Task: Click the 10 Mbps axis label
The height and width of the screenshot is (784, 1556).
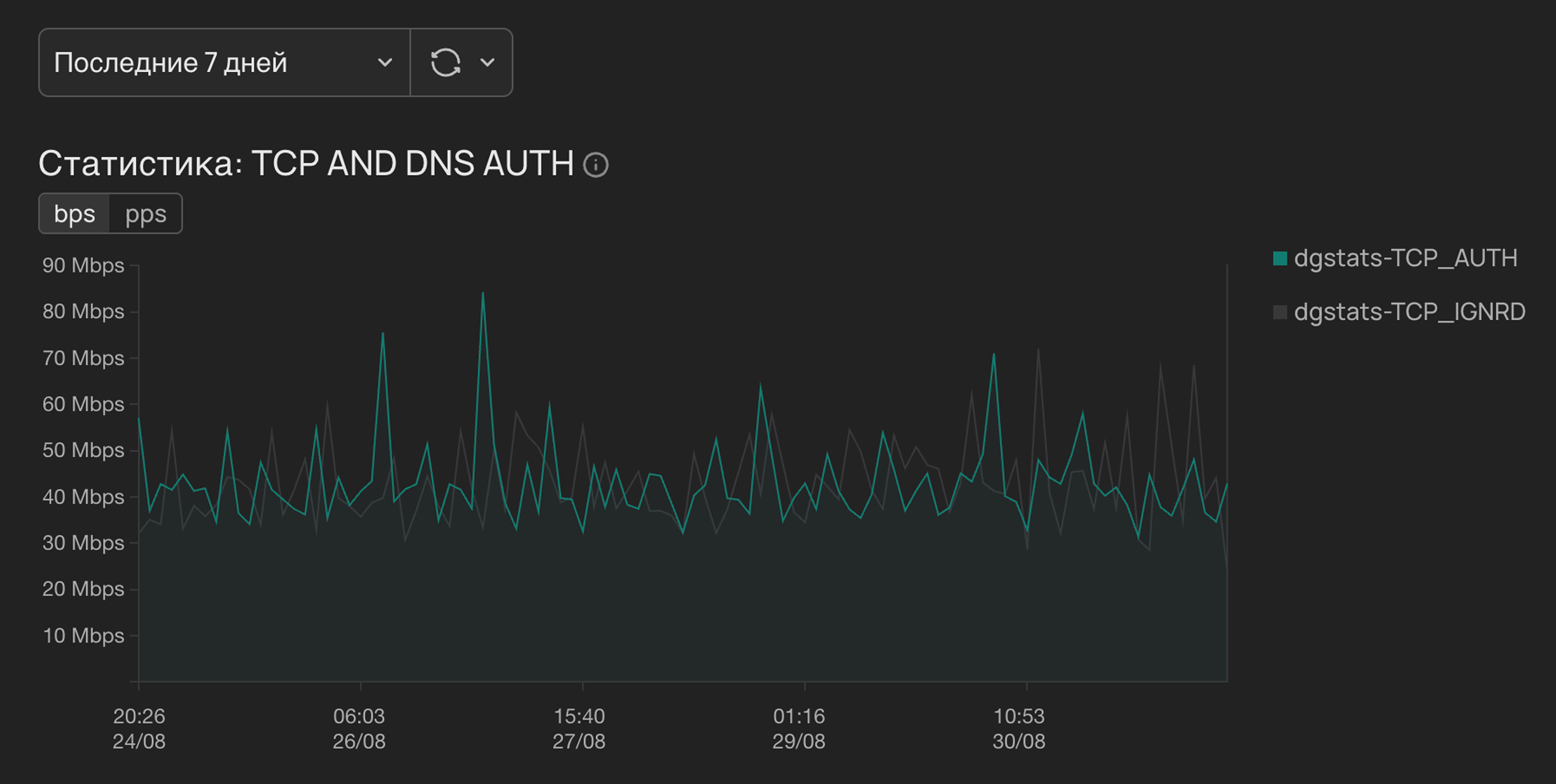Action: [83, 635]
